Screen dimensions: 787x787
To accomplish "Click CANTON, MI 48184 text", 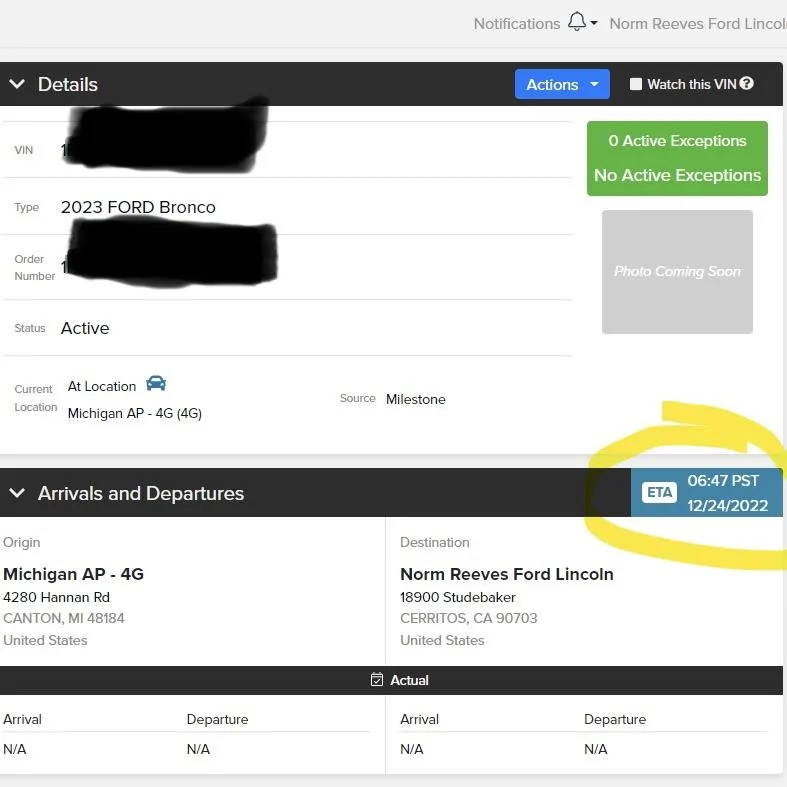I will [64, 618].
